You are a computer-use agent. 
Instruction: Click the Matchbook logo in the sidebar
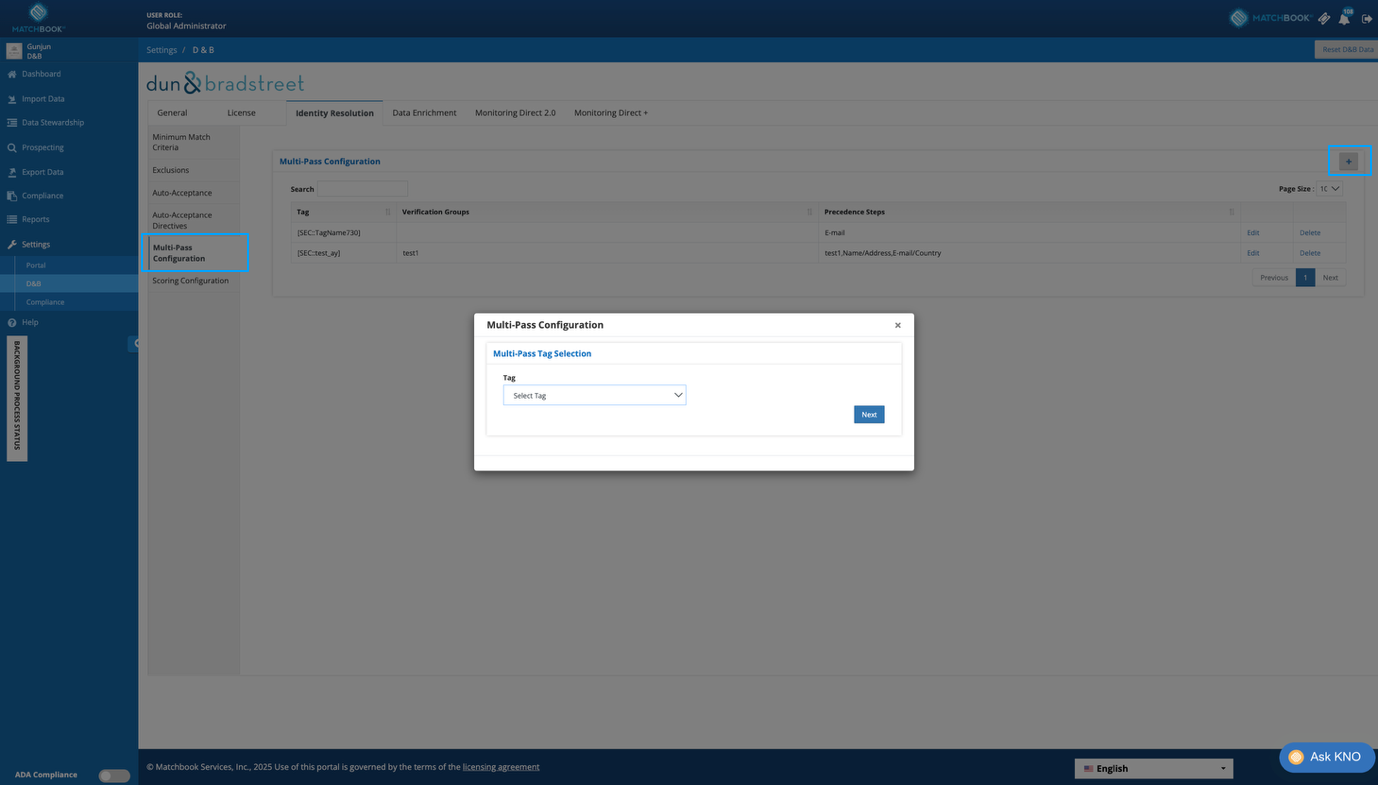[38, 17]
